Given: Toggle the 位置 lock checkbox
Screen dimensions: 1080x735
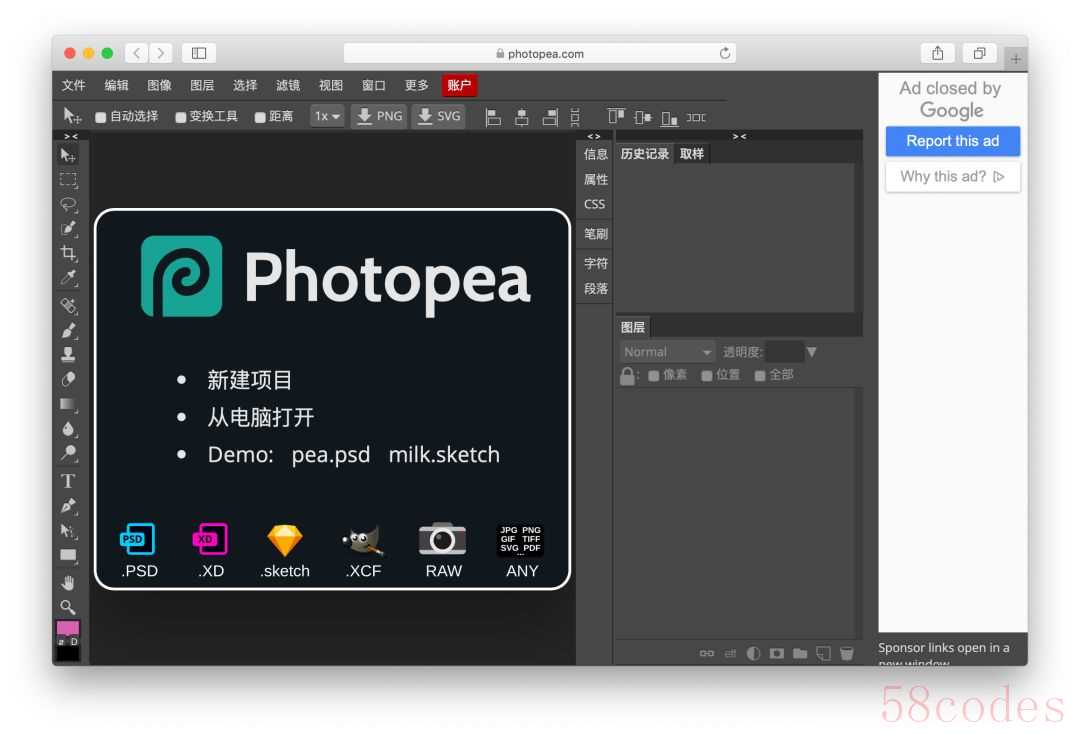Looking at the screenshot, I should (x=707, y=375).
